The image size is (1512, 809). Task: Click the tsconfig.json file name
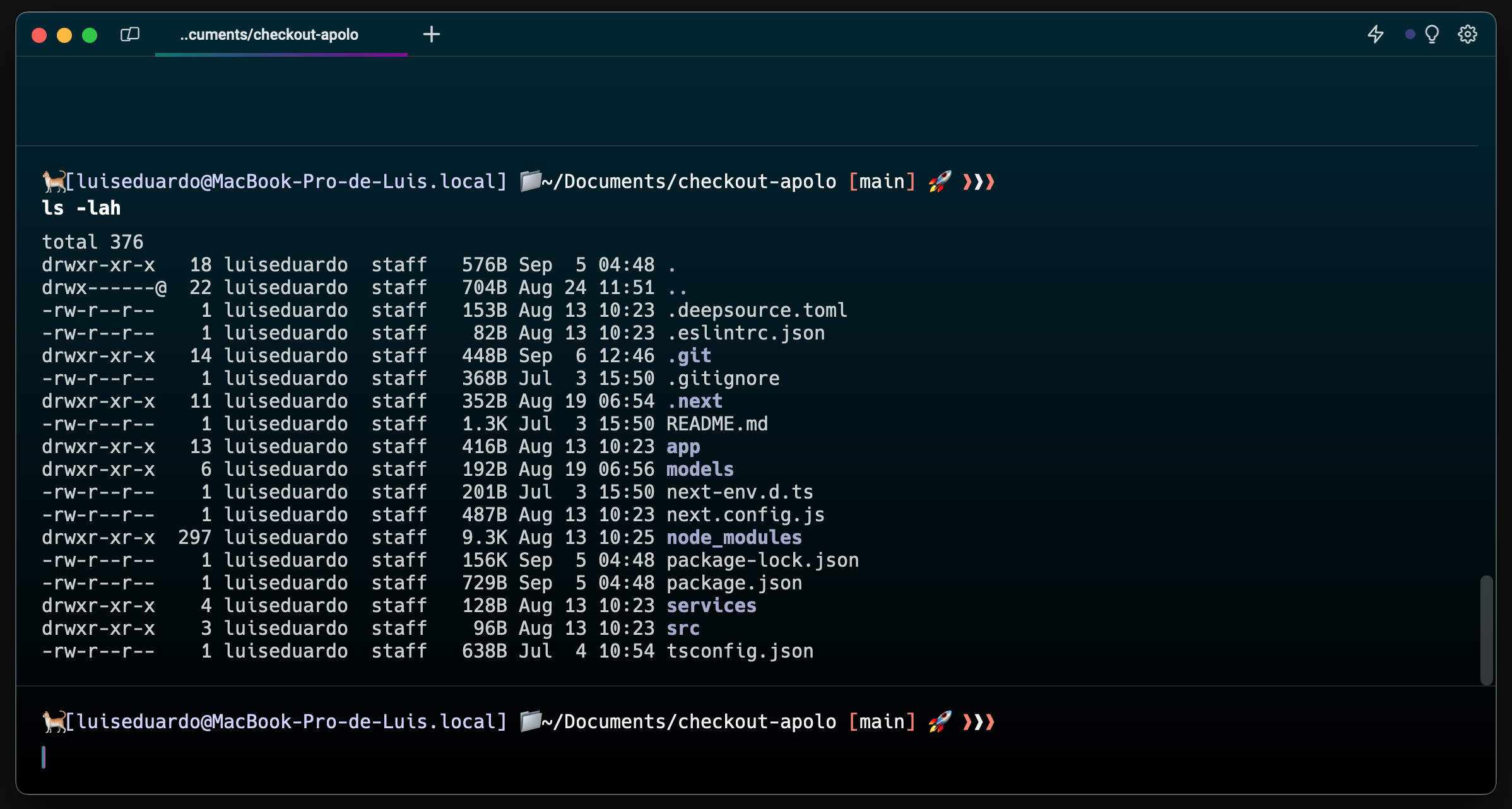click(x=740, y=651)
